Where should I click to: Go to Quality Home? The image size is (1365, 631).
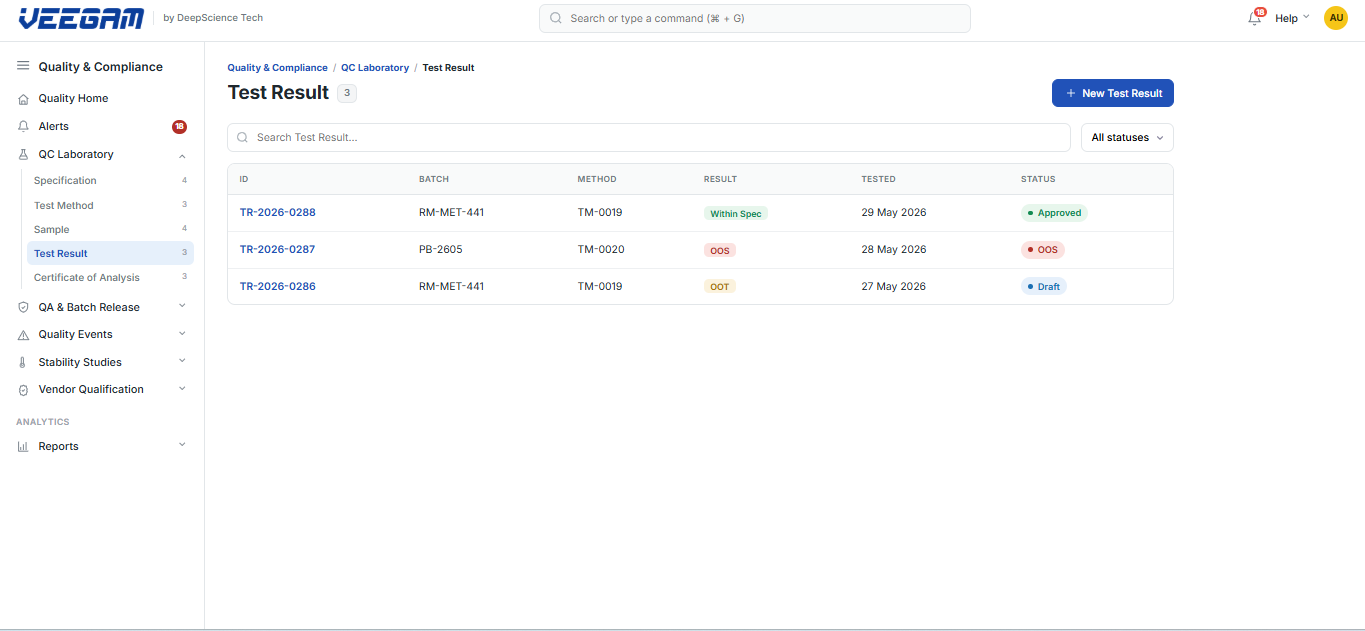click(73, 99)
